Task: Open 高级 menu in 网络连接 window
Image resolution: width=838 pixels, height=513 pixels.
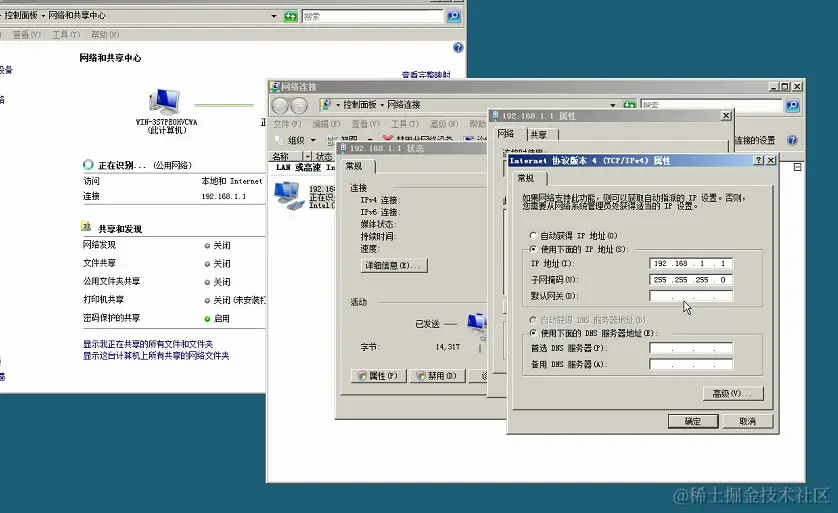Action: 444,124
